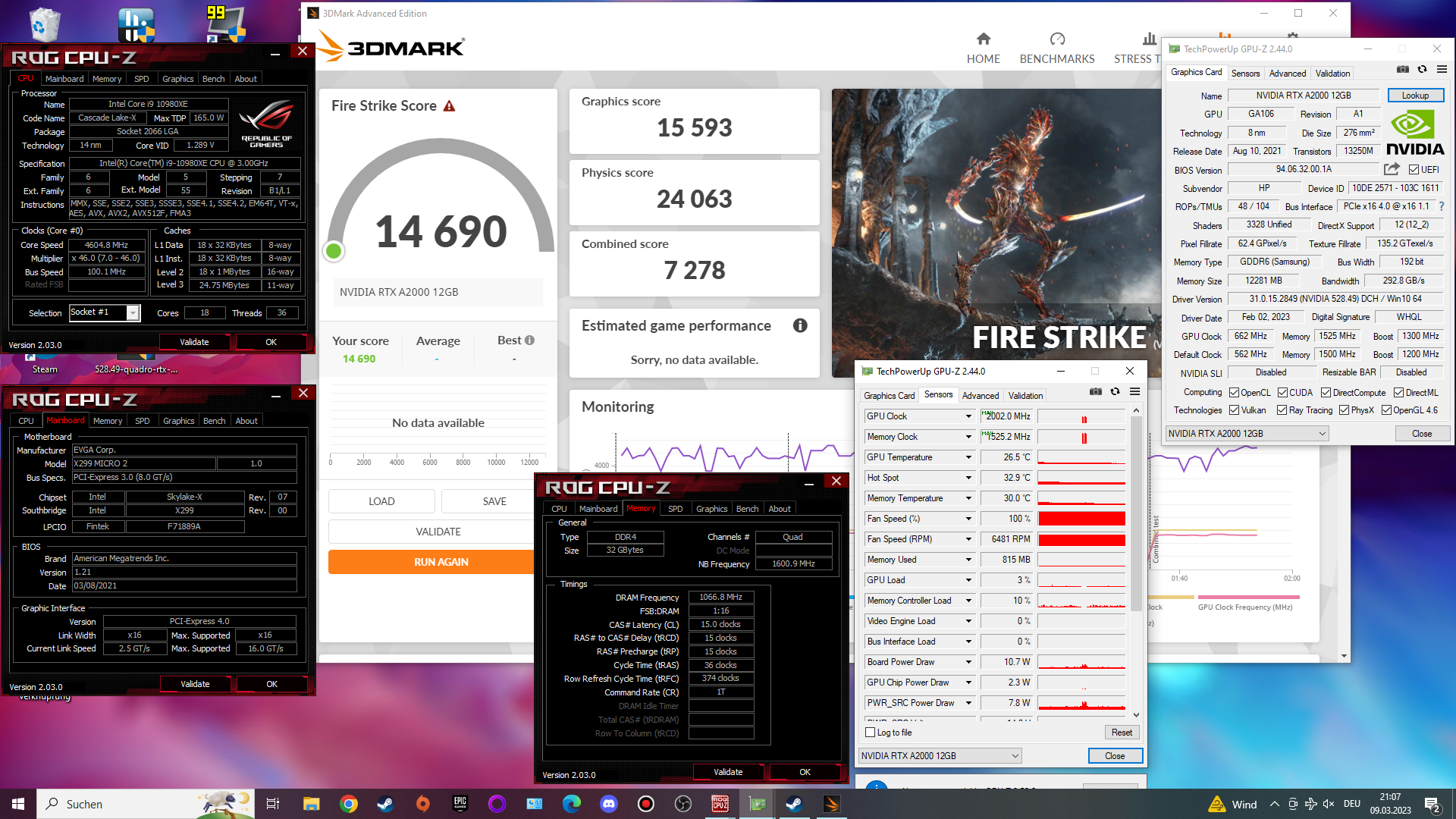The image size is (1456, 819).
Task: Toggle Vulkan checkbox
Action: pos(1234,410)
